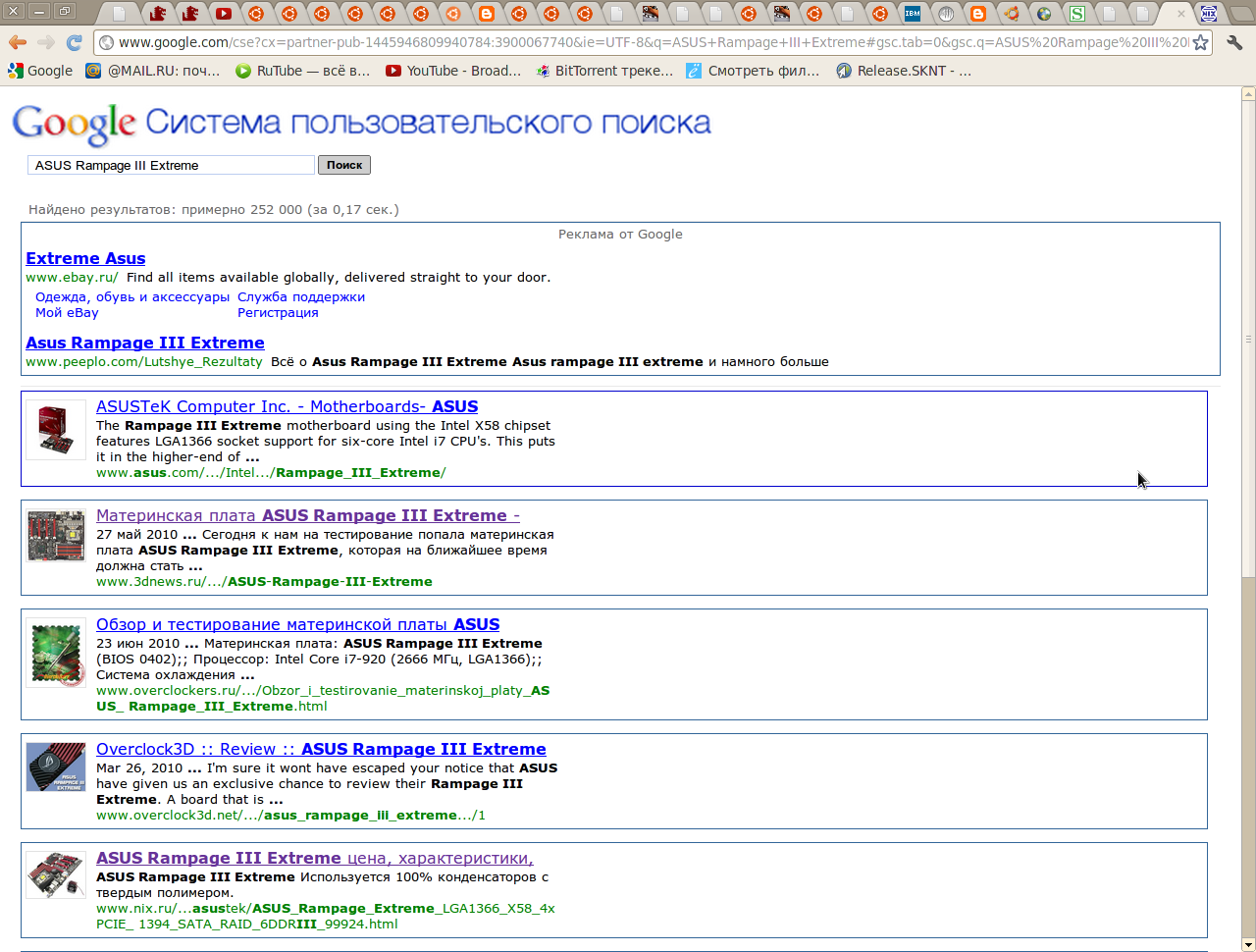Open the Asus Rampage III Extreme ad link
1256x952 pixels.
(x=145, y=343)
